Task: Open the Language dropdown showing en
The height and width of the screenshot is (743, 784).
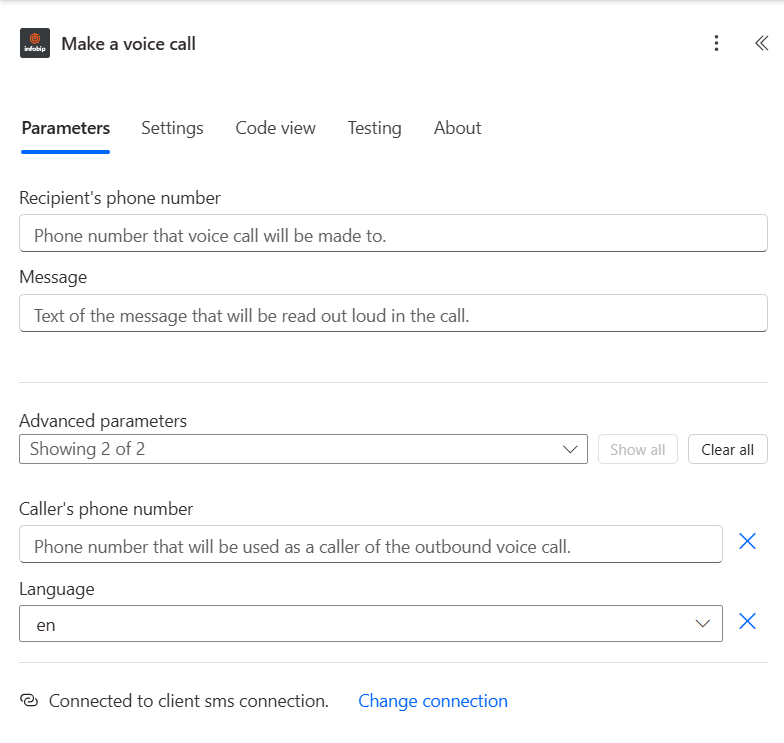Action: [x=370, y=624]
